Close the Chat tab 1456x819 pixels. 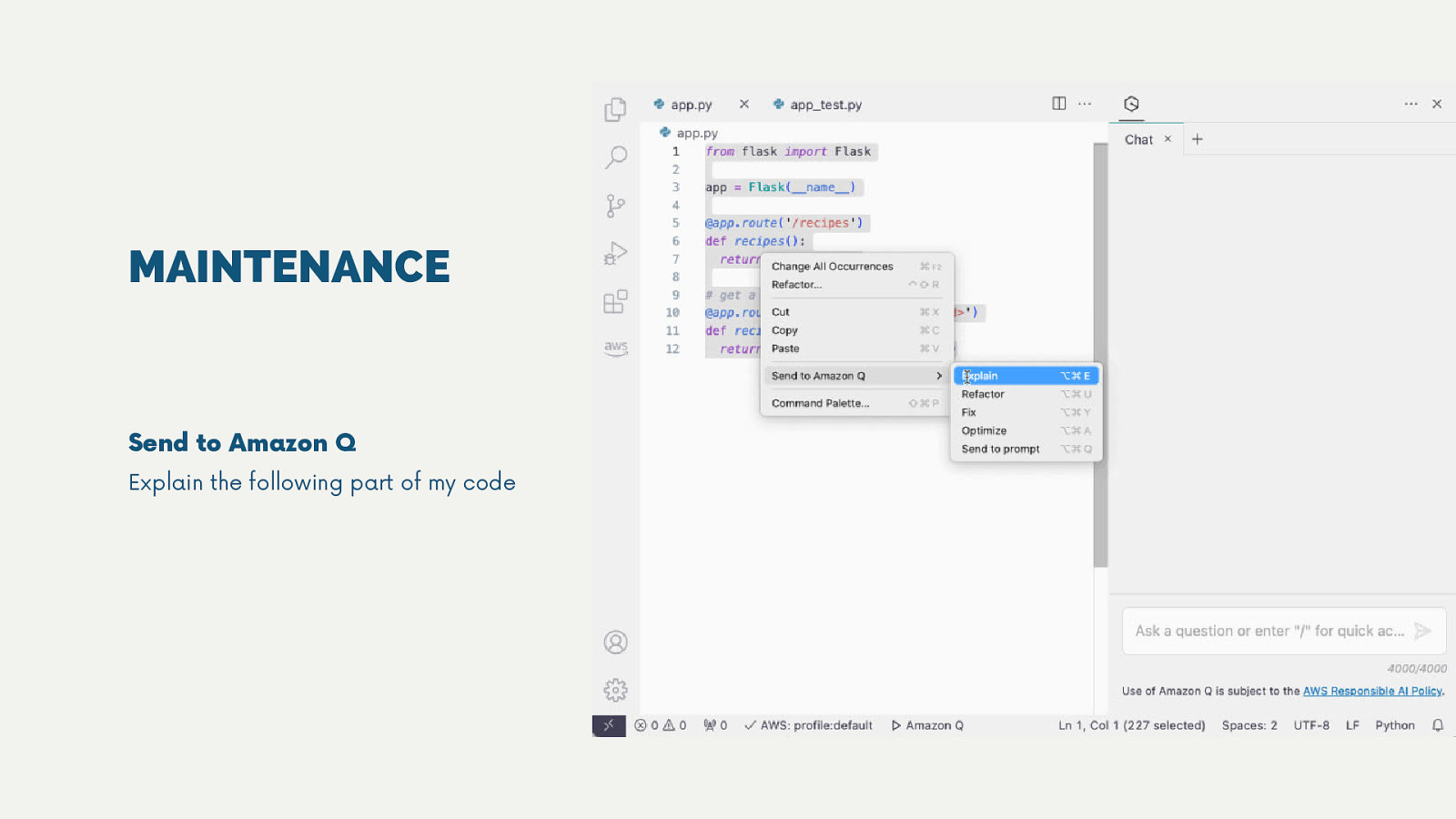(1168, 139)
